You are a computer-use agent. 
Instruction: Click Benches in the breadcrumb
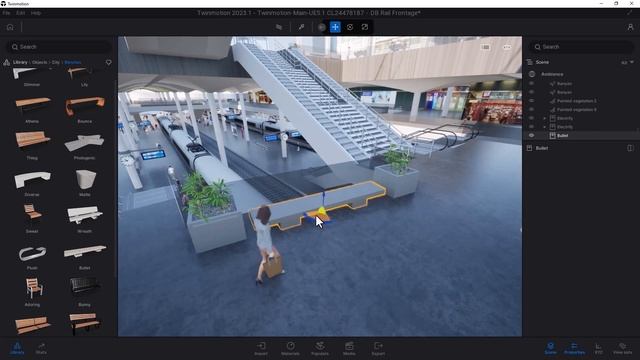pos(73,62)
